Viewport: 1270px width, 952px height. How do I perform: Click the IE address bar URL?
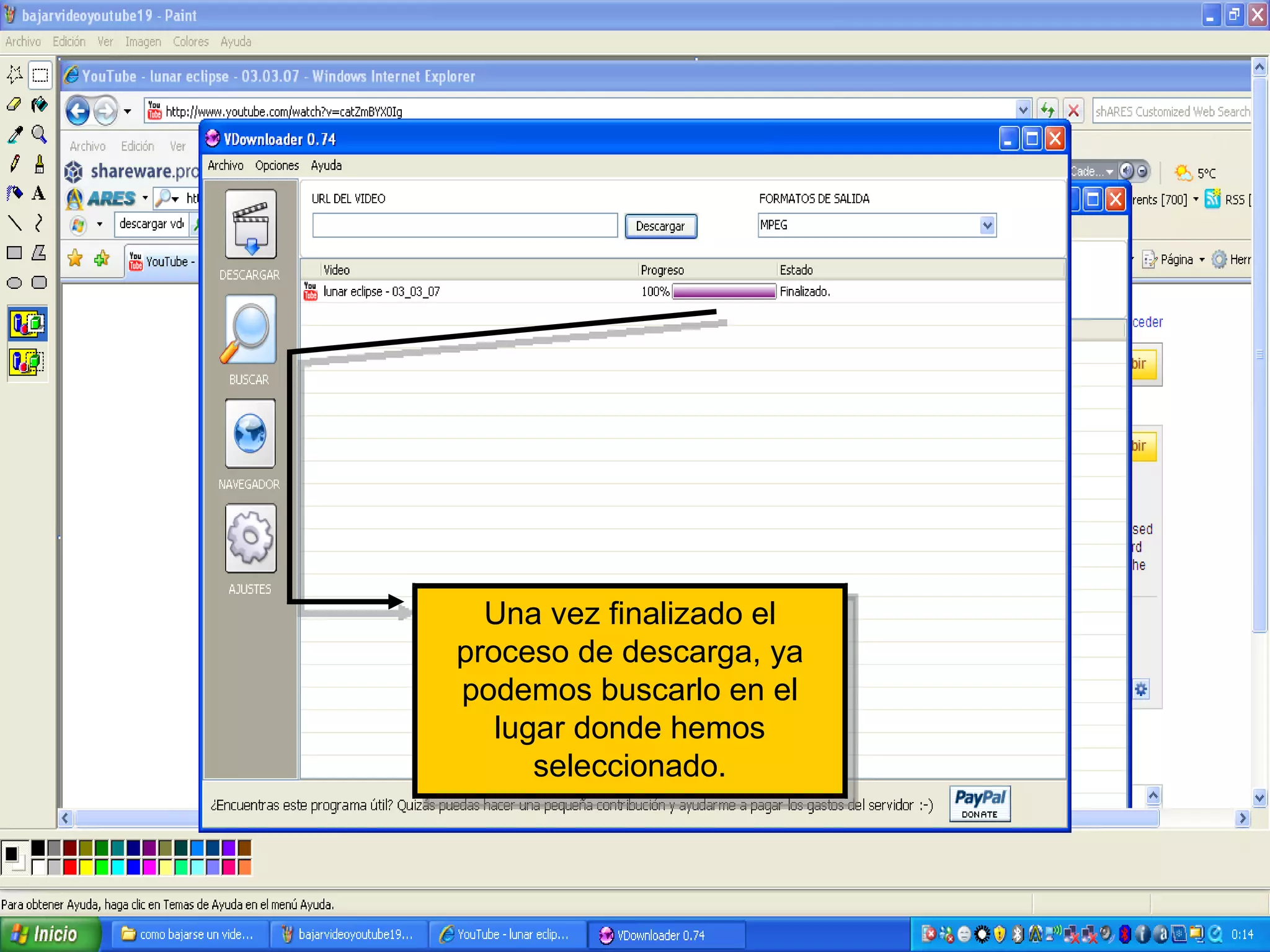click(x=284, y=112)
